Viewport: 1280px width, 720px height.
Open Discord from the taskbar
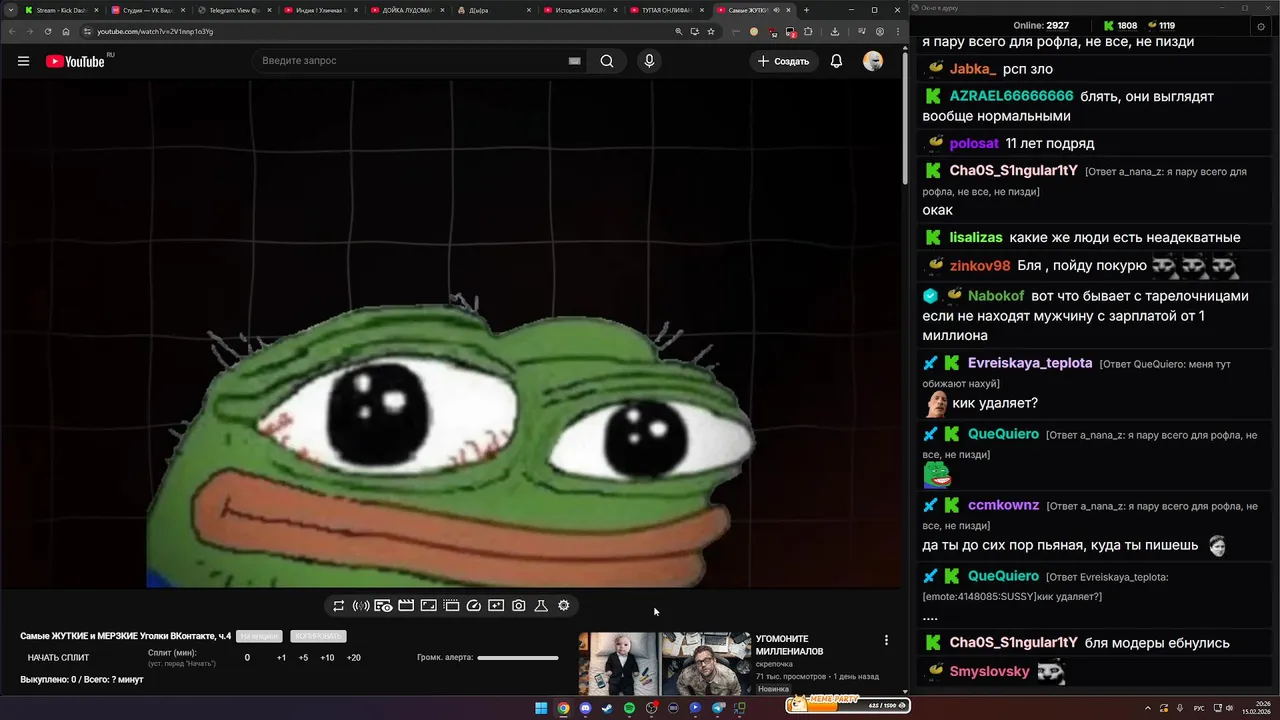point(585,708)
